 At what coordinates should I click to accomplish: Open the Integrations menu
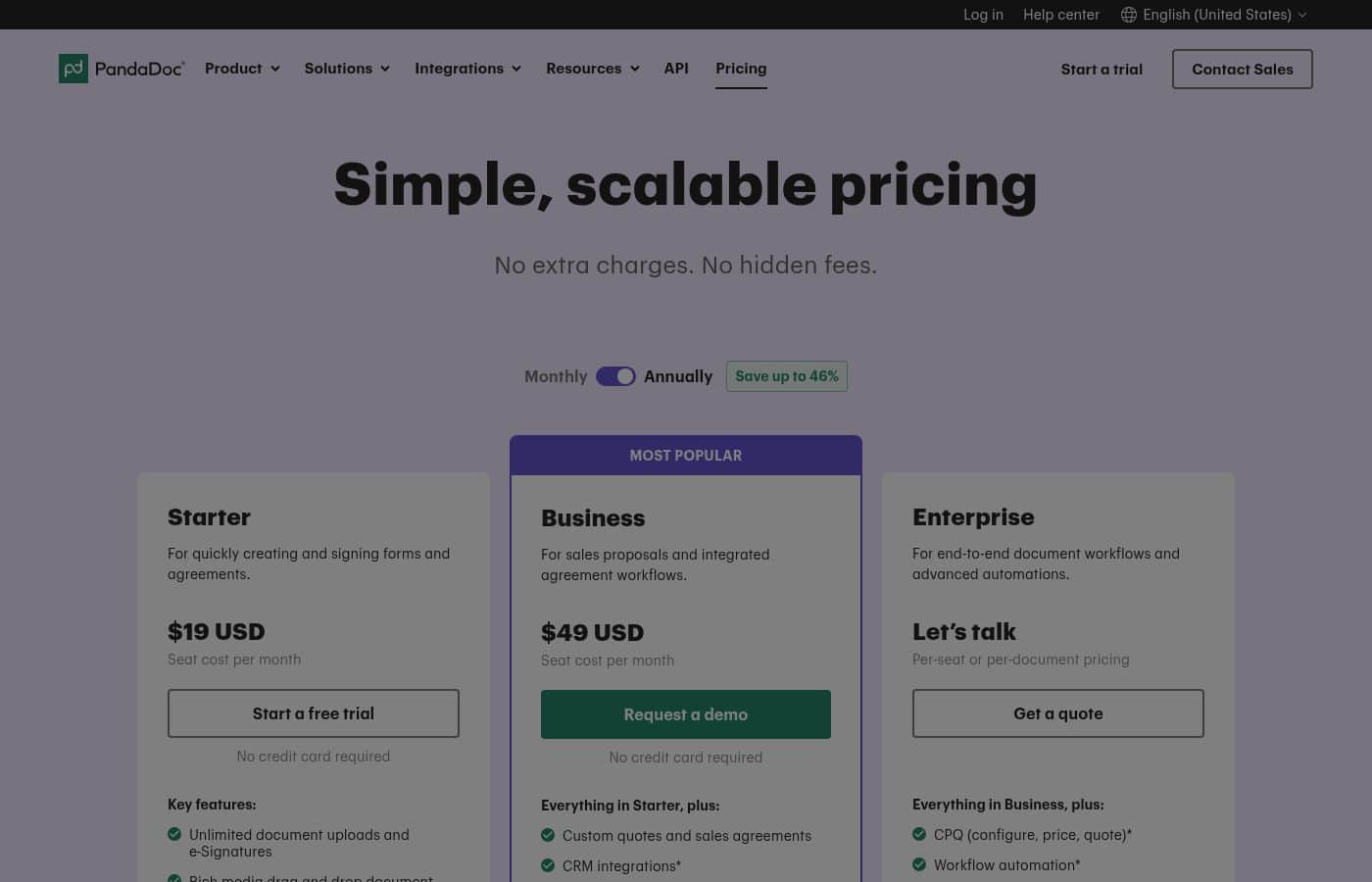[x=467, y=69]
